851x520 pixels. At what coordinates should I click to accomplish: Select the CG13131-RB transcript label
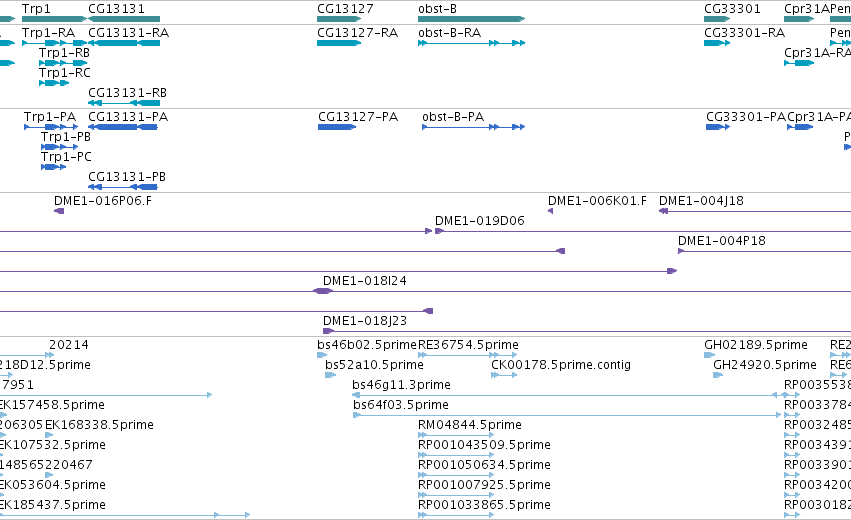128,93
